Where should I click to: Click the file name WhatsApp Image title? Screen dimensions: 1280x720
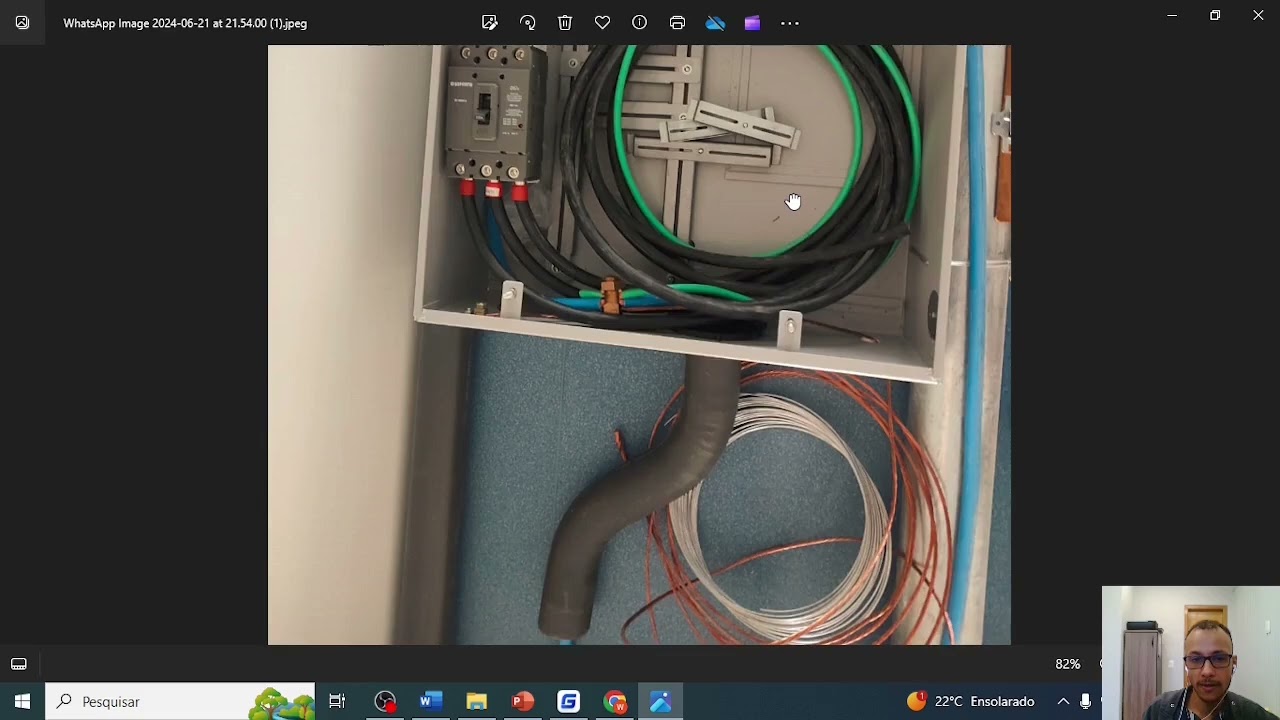pos(185,23)
